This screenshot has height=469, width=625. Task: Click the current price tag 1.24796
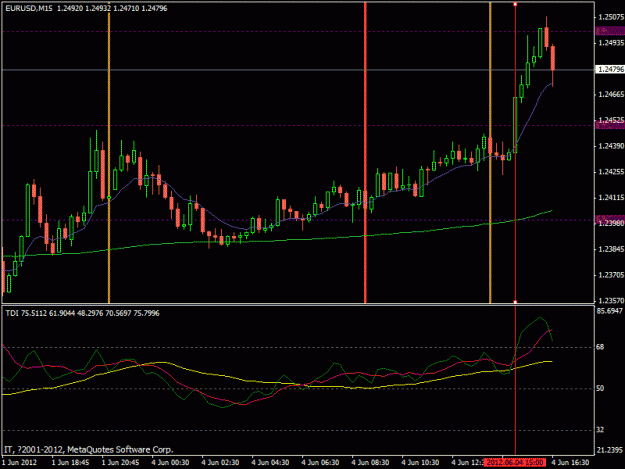(610, 69)
